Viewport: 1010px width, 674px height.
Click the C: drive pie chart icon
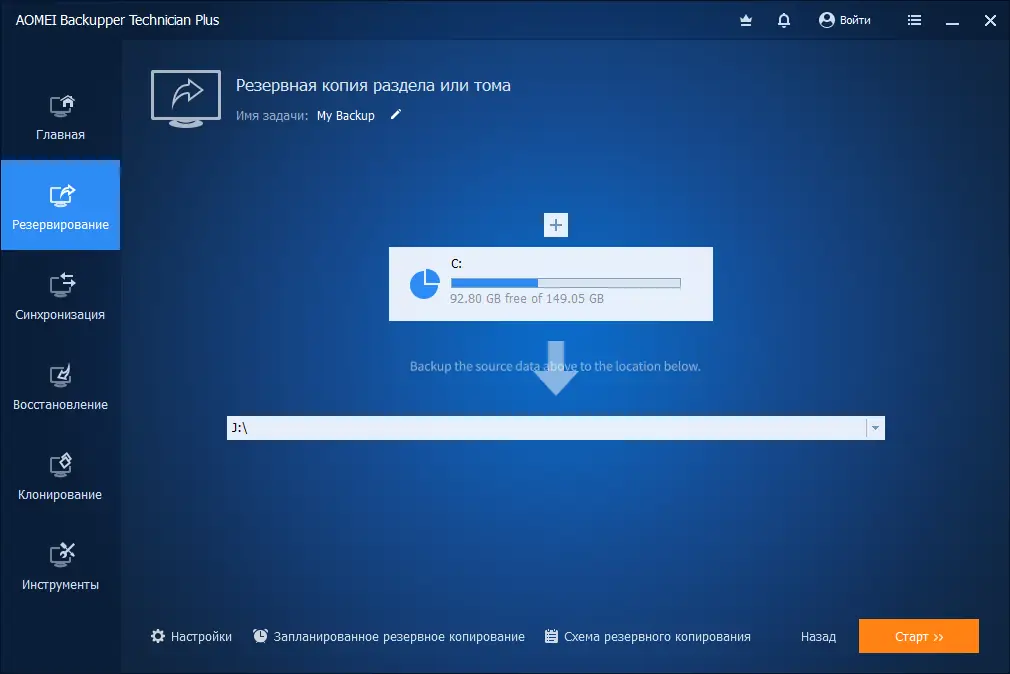pos(425,284)
